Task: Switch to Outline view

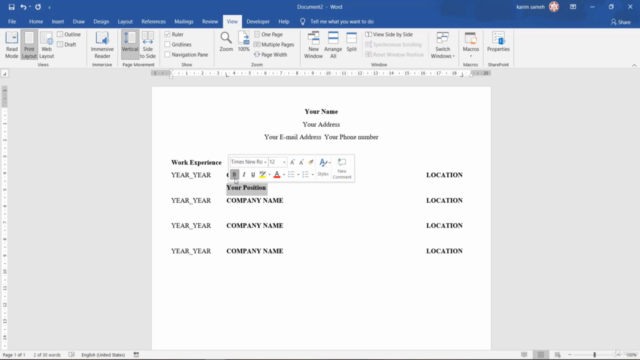Action: coord(69,34)
